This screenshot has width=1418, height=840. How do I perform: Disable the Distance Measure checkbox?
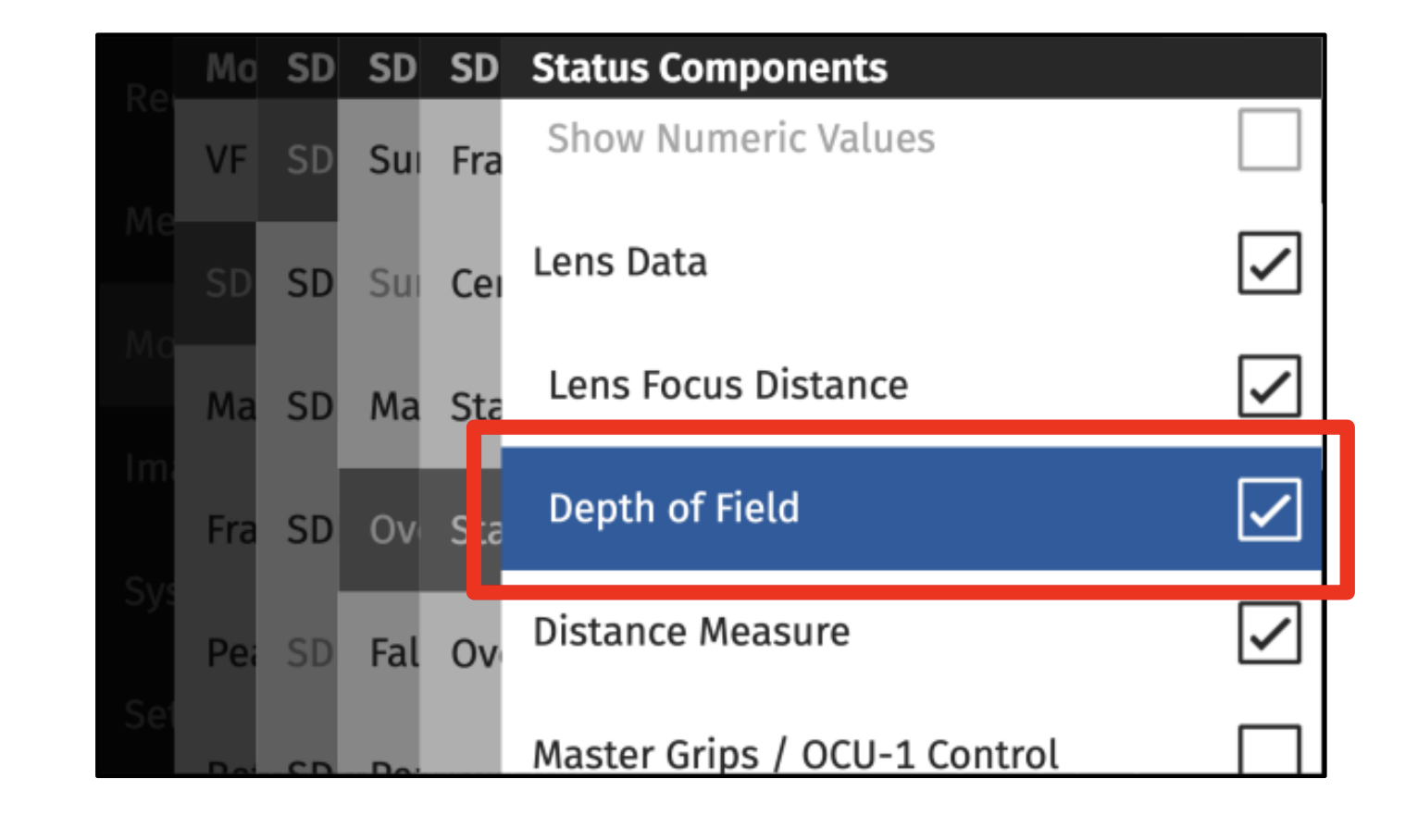click(1269, 633)
